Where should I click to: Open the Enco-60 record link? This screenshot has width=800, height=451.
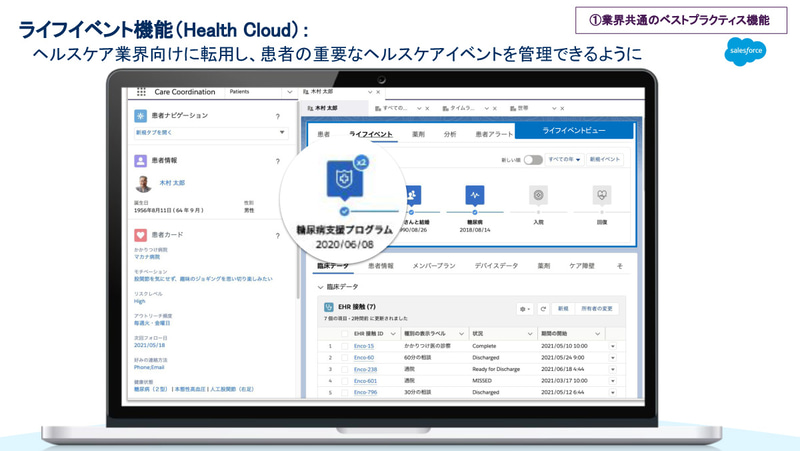(x=364, y=358)
